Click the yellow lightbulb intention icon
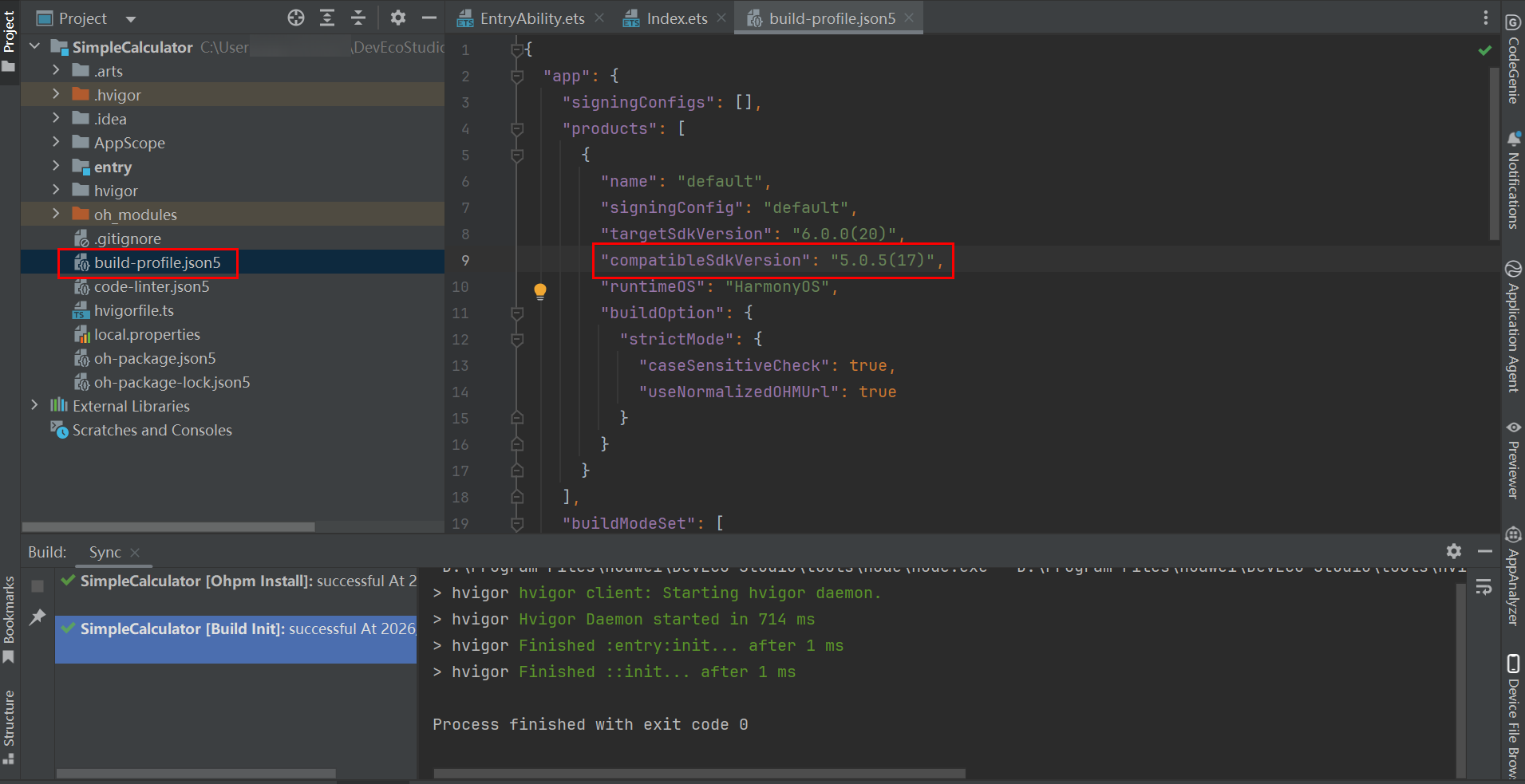Image resolution: width=1525 pixels, height=784 pixels. point(540,291)
